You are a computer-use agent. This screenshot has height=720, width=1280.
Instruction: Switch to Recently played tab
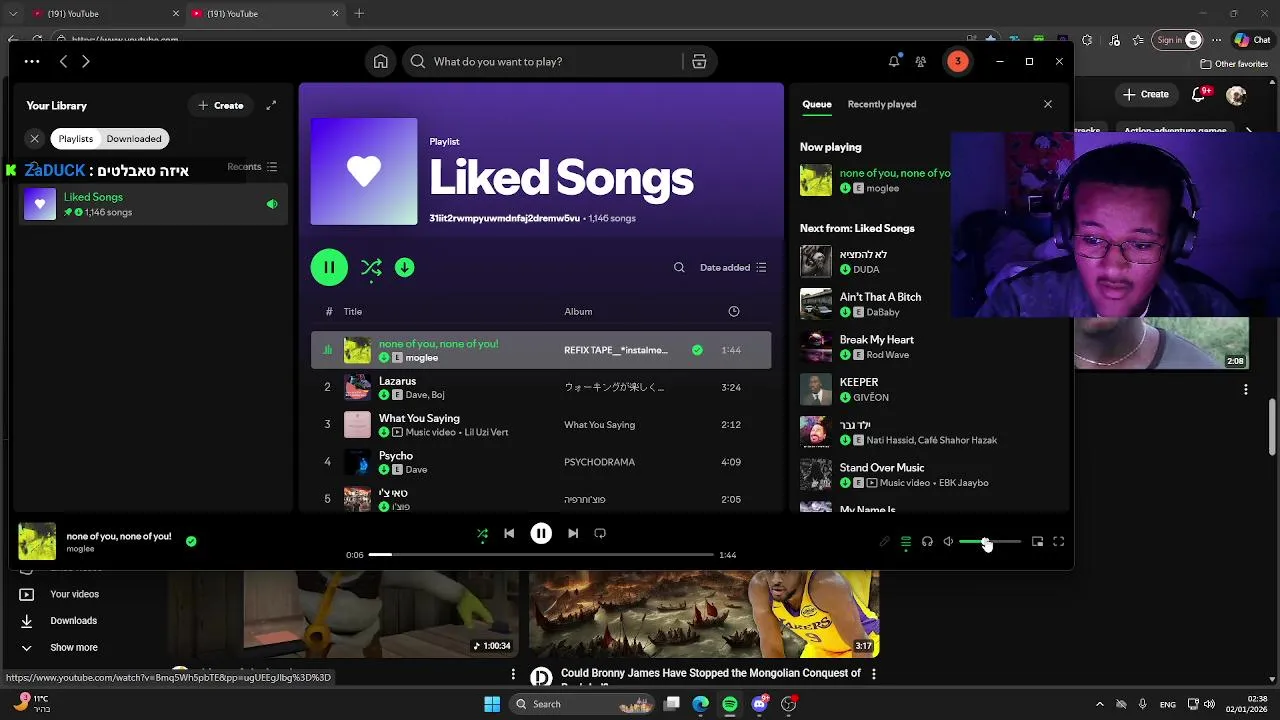[882, 104]
